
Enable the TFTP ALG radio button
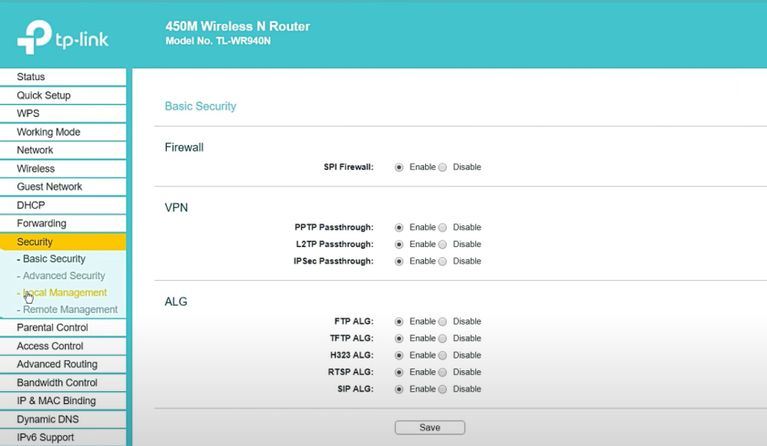[x=399, y=339]
